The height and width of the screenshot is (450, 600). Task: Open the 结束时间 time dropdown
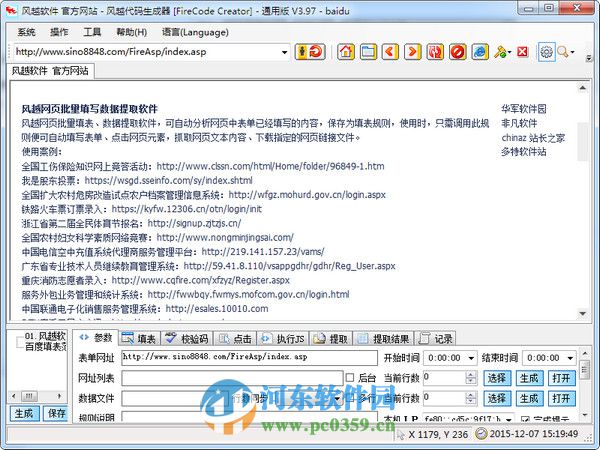[x=570, y=358]
